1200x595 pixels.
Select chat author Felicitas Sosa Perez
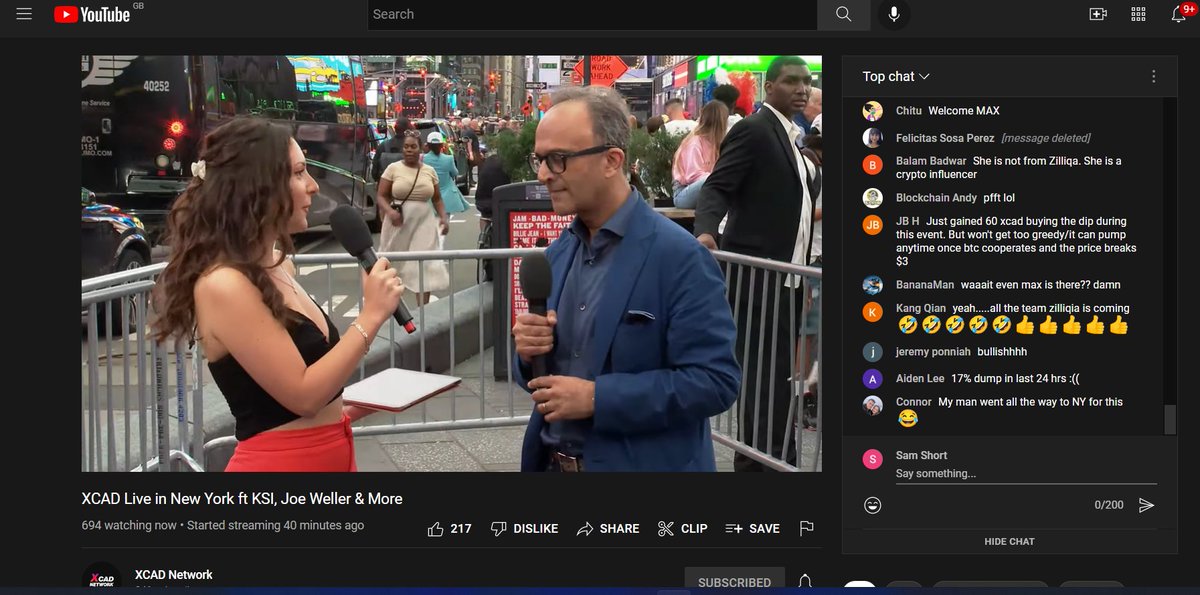coord(944,138)
